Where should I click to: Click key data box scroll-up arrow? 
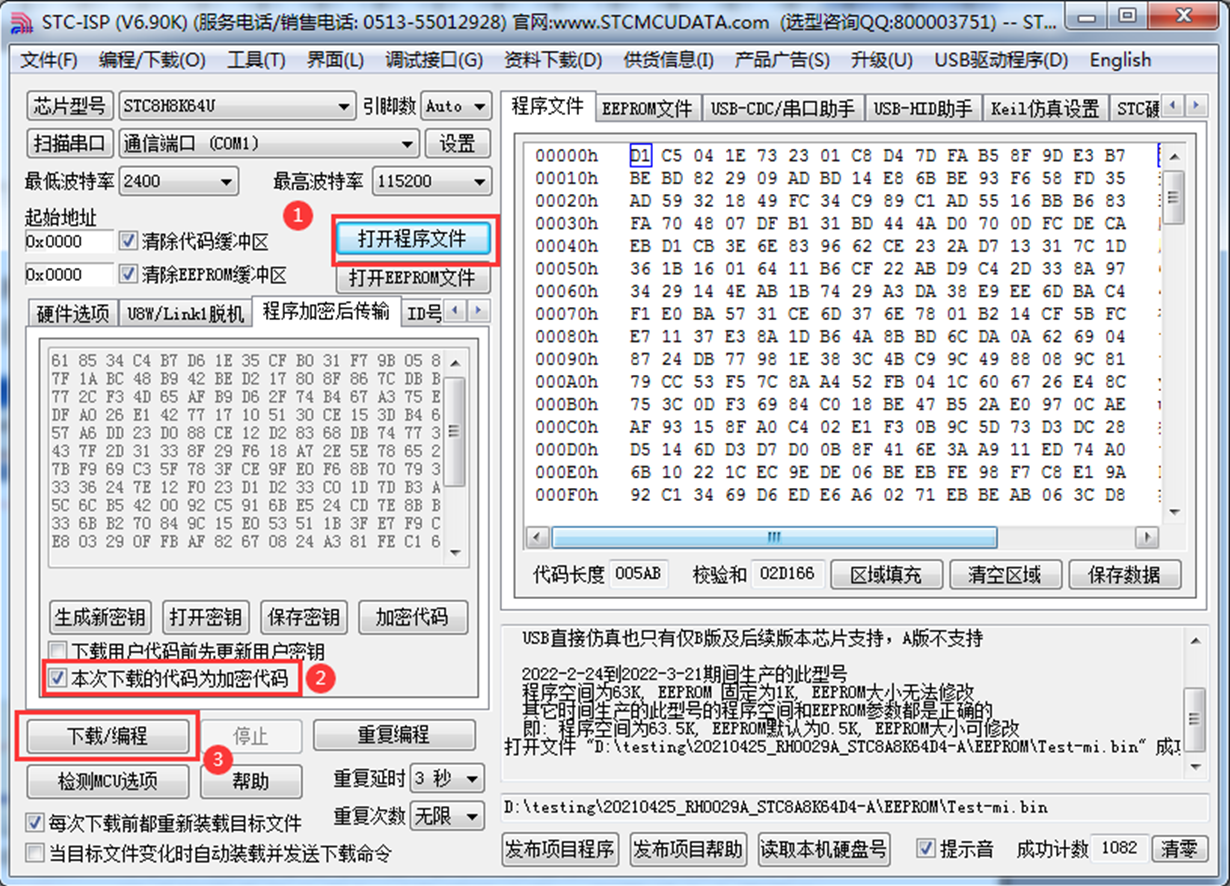coord(454,362)
